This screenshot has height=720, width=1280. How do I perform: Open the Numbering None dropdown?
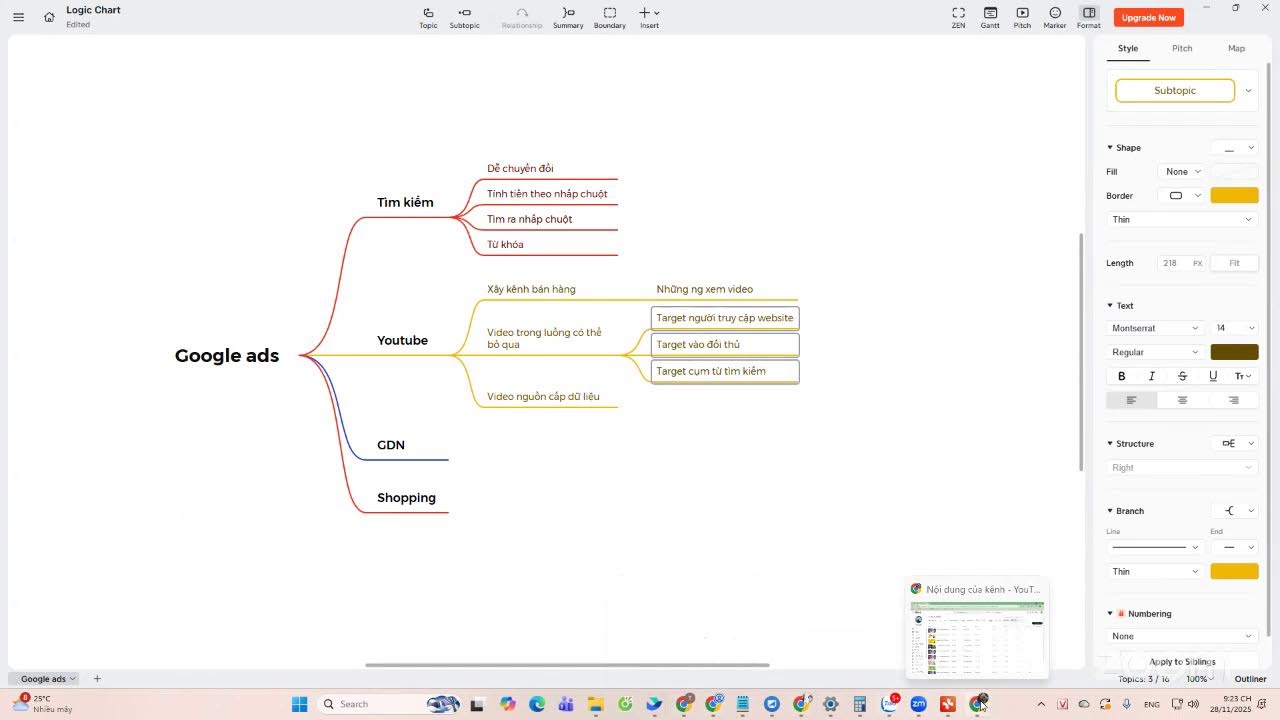(x=1182, y=636)
